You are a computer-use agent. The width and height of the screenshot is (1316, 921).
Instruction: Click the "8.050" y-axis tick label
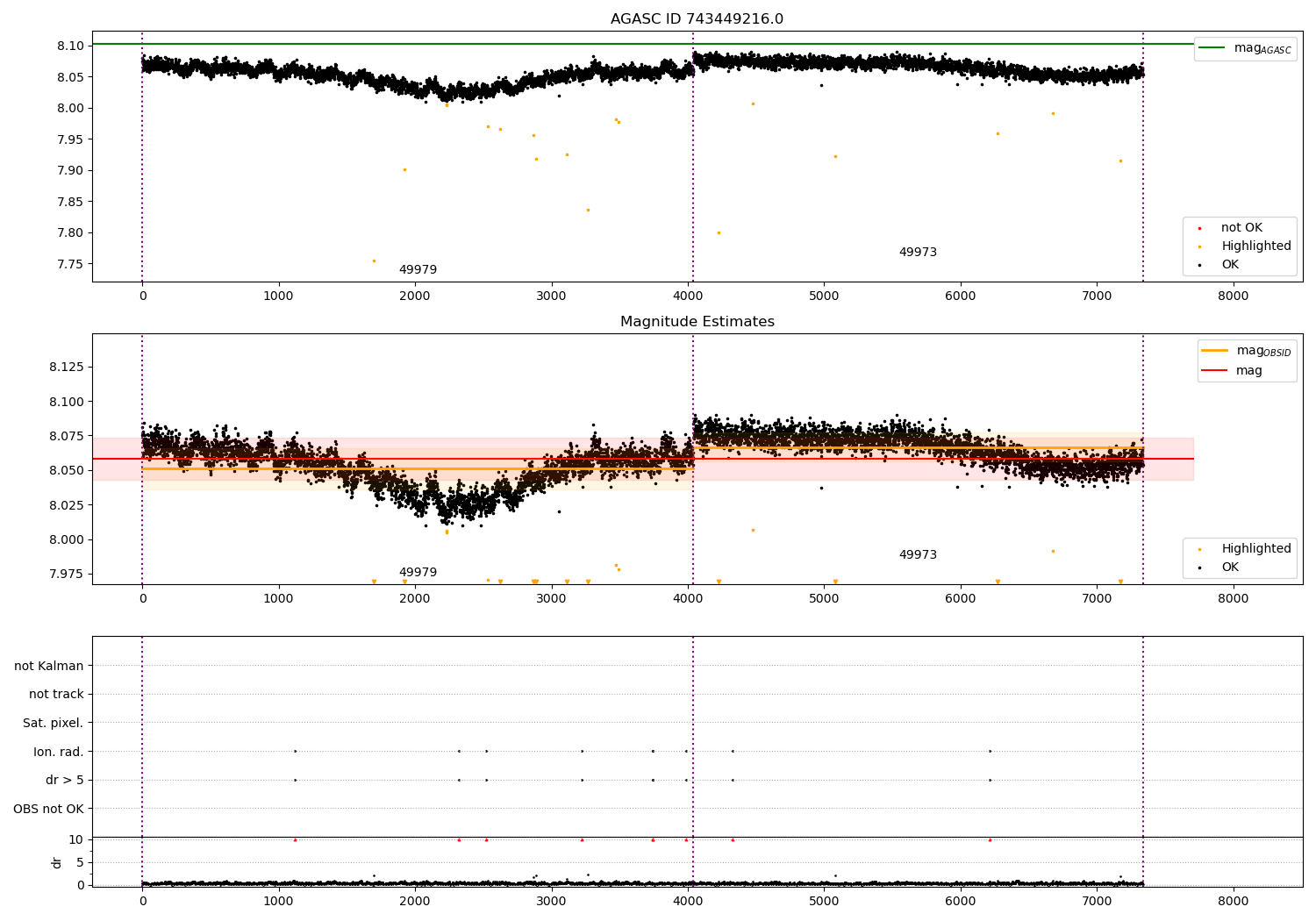click(67, 470)
